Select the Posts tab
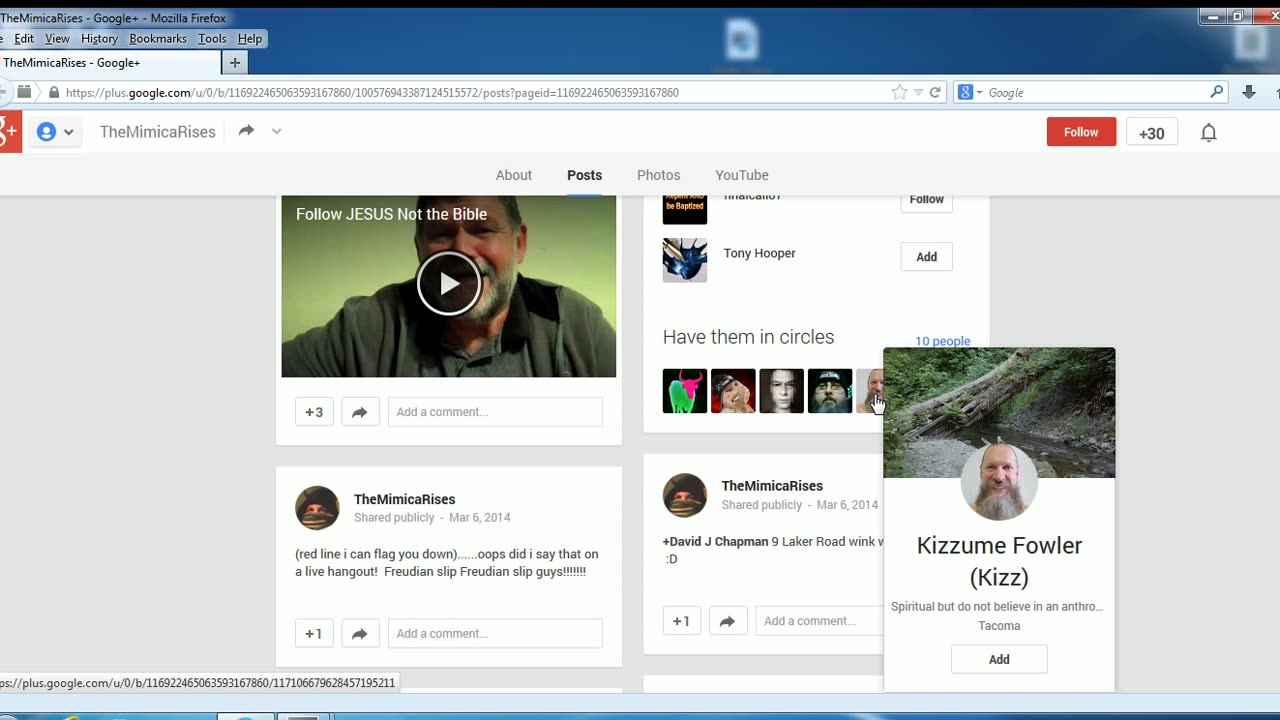 (585, 175)
